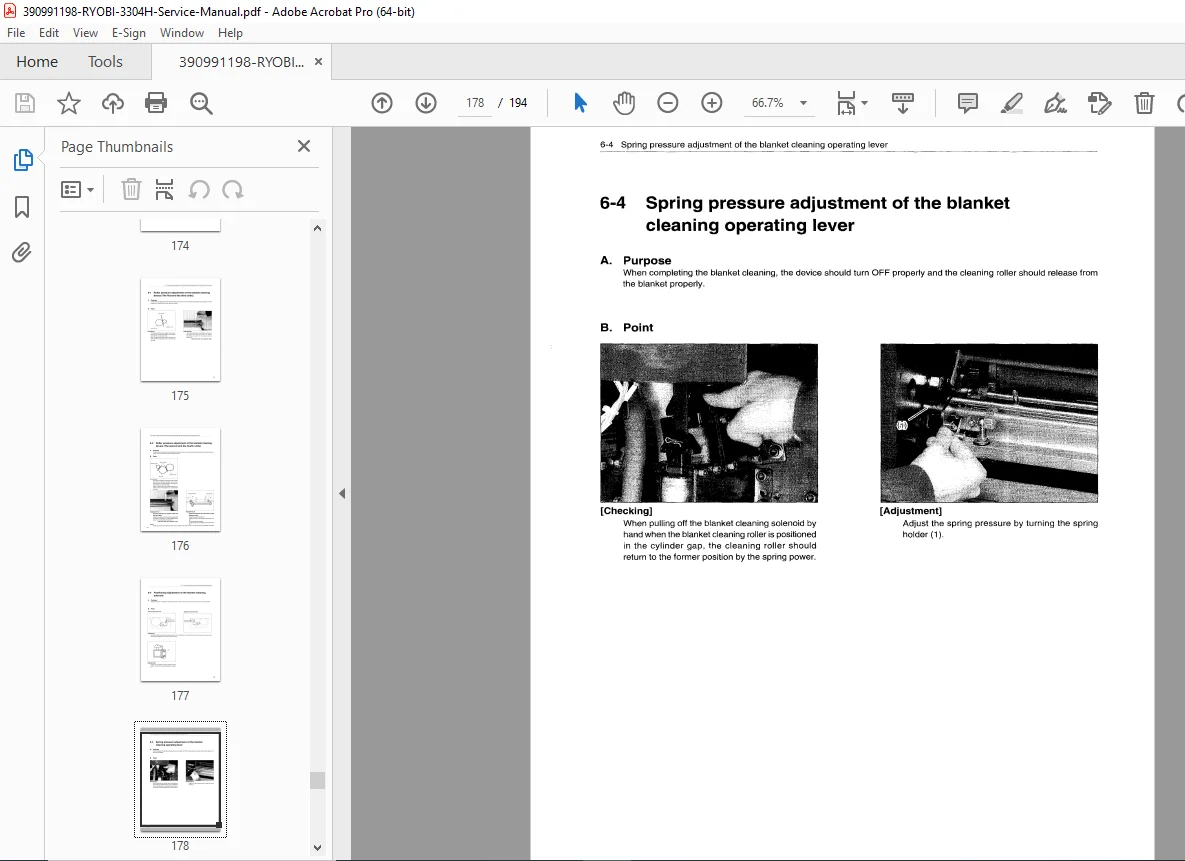This screenshot has width=1185, height=861.
Task: Rotate selected page counterclockwise
Action: pyautogui.click(x=199, y=189)
